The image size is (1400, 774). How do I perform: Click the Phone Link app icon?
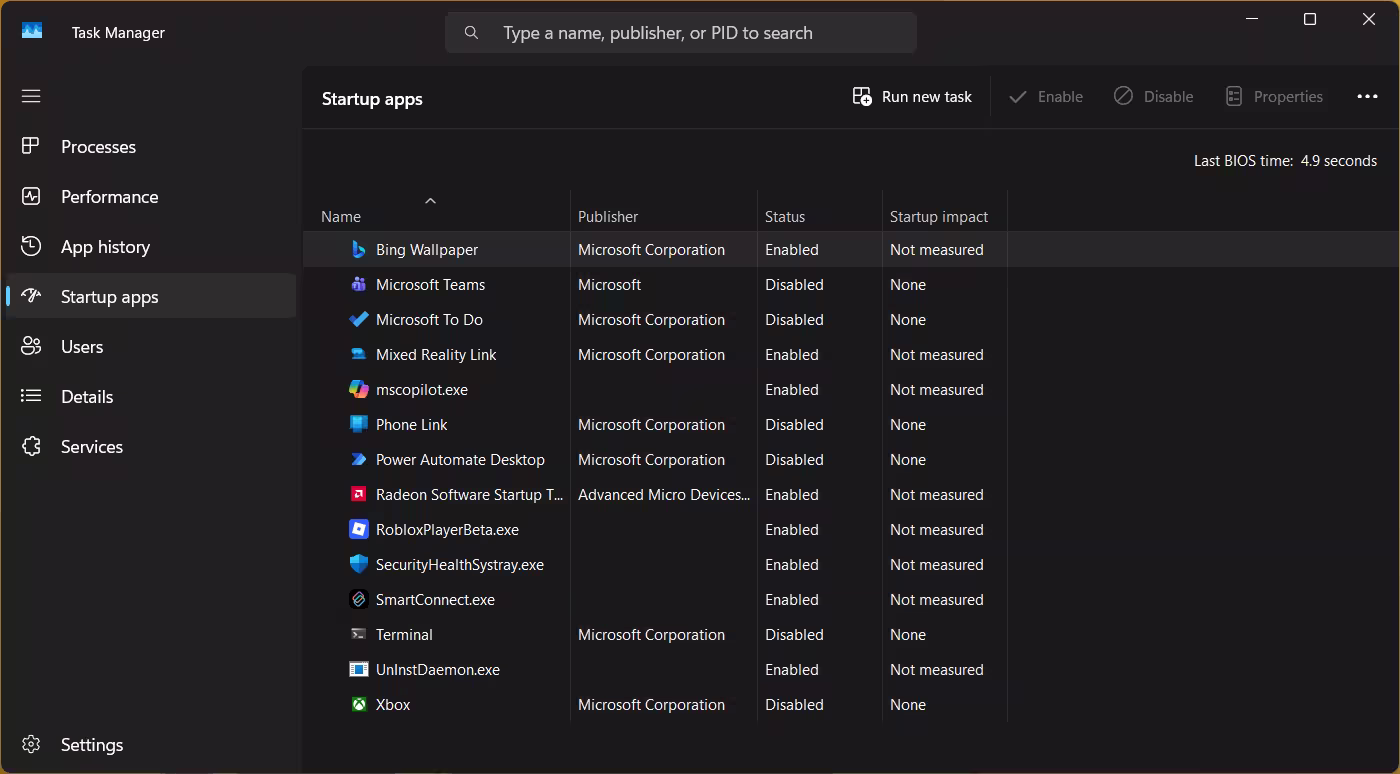(358, 424)
